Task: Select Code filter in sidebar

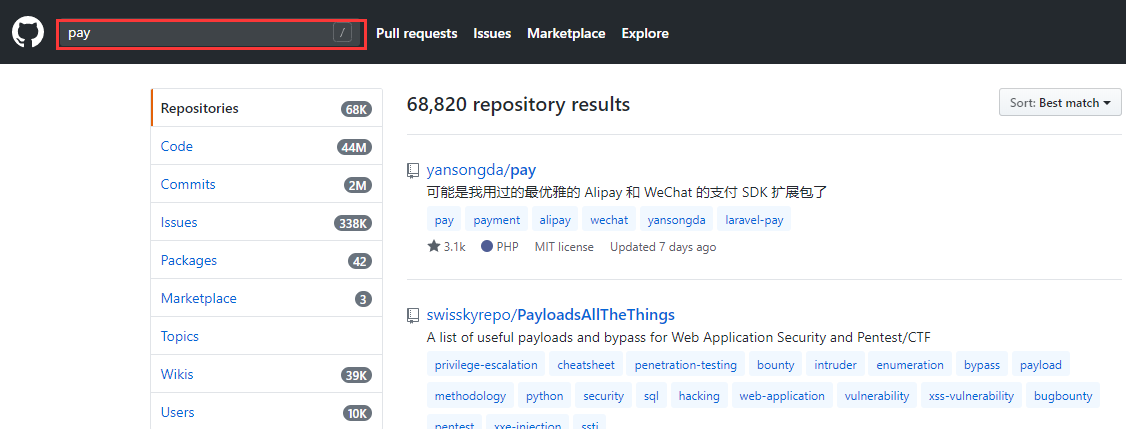Action: pos(266,147)
